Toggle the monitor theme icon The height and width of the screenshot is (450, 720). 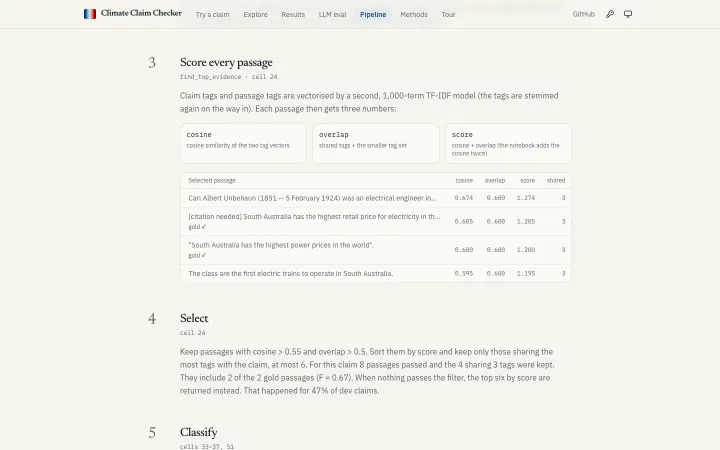(628, 14)
